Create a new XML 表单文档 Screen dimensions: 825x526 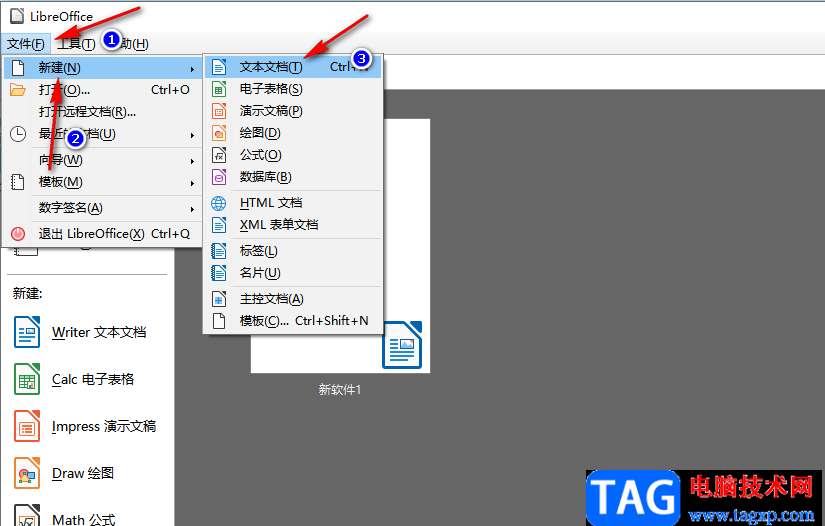click(293, 225)
